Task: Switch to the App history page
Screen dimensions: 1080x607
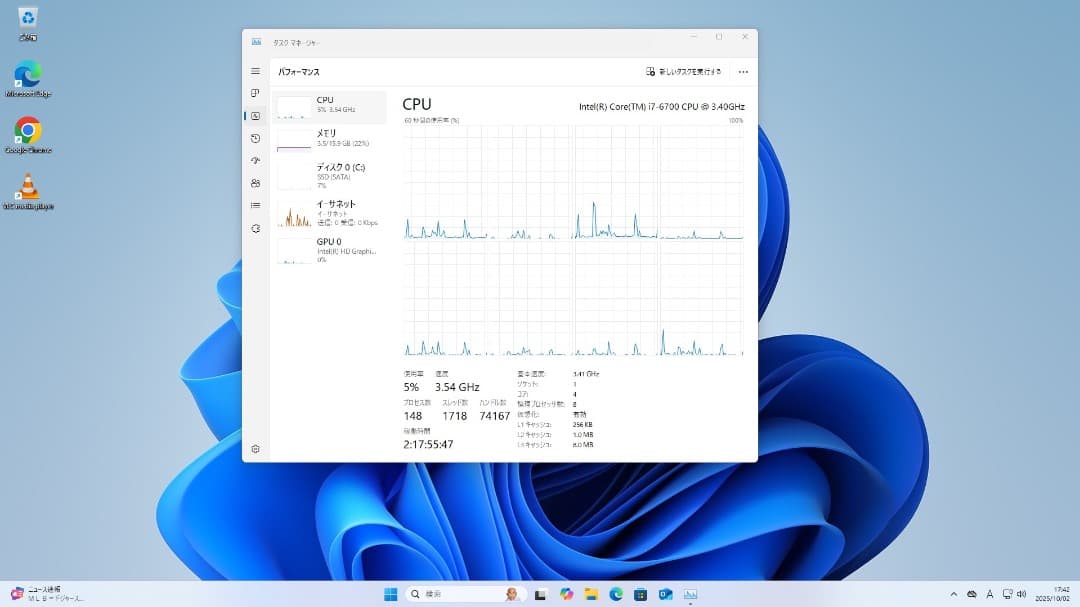Action: (255, 139)
